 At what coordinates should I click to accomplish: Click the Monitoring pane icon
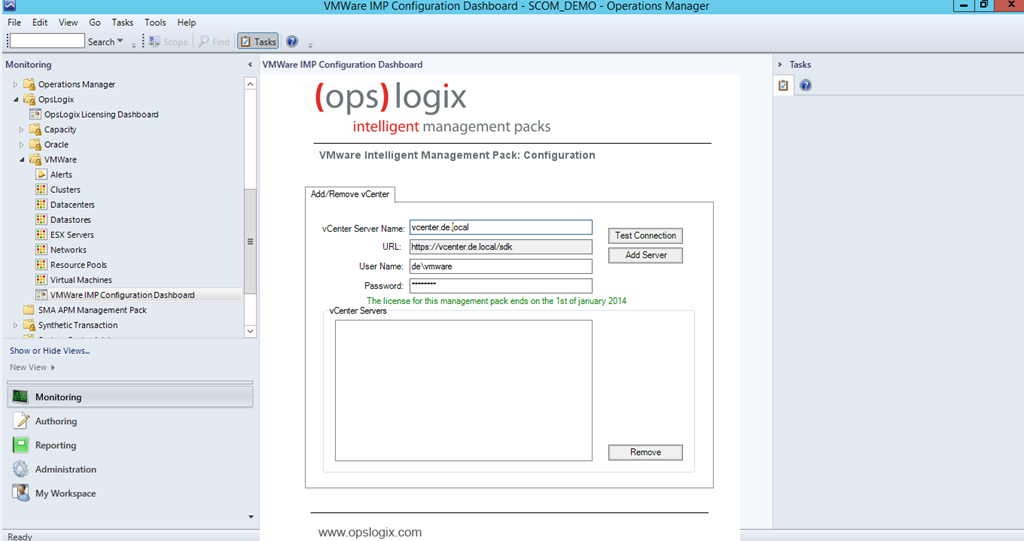20,397
